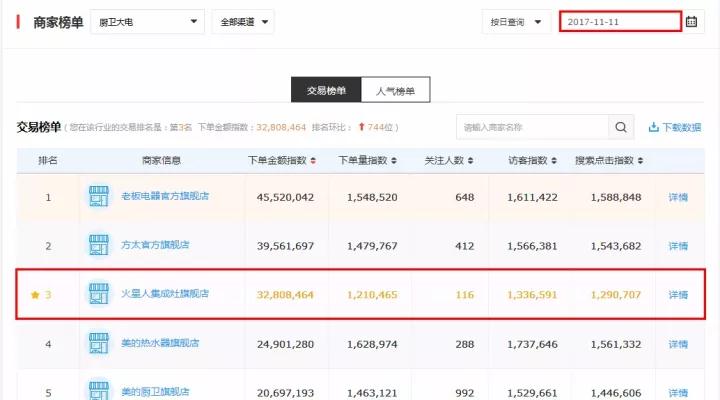
Task: Click the value 1,548,520
Action: [372, 197]
